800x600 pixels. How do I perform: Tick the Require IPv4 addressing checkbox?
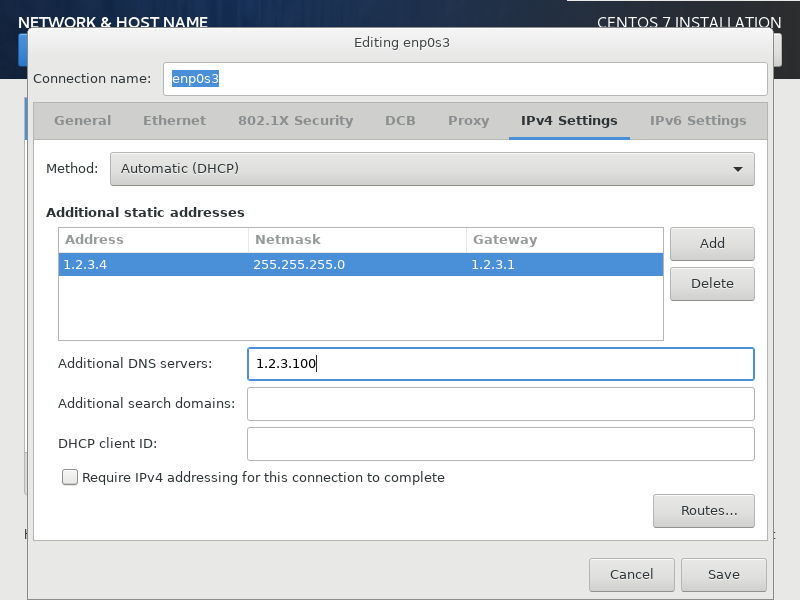70,478
